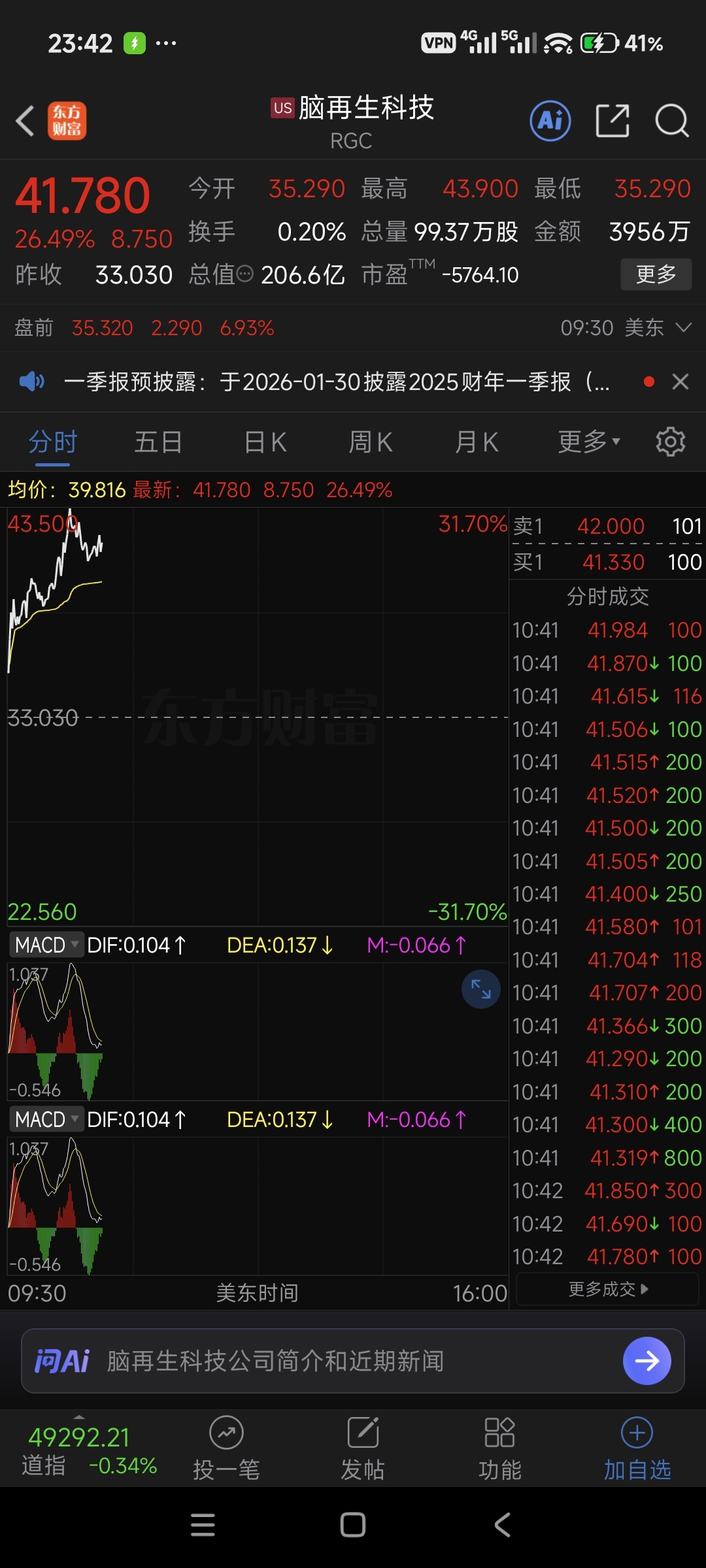Screen dimensions: 706x1568
Task: Open Android recent apps menu
Action: (203, 1526)
